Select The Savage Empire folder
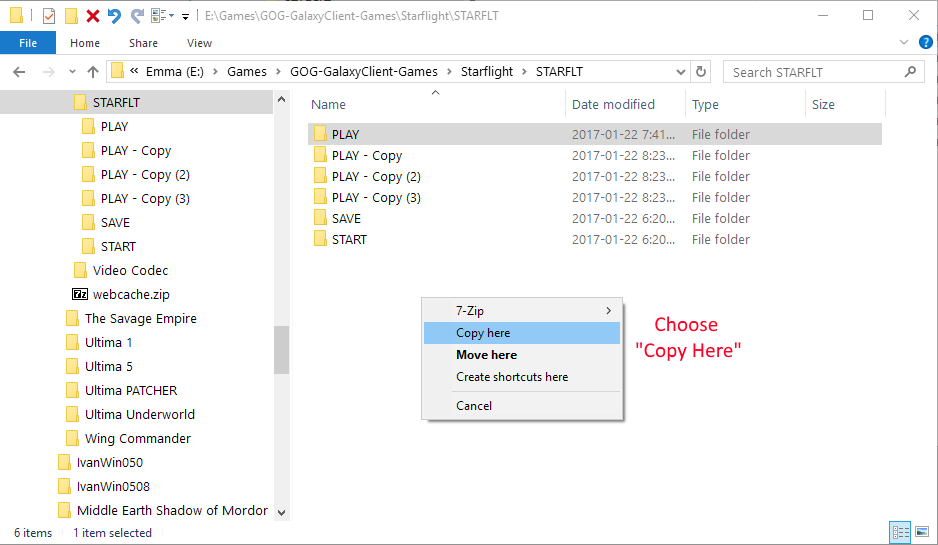This screenshot has height=545, width=938. pyautogui.click(x=141, y=318)
